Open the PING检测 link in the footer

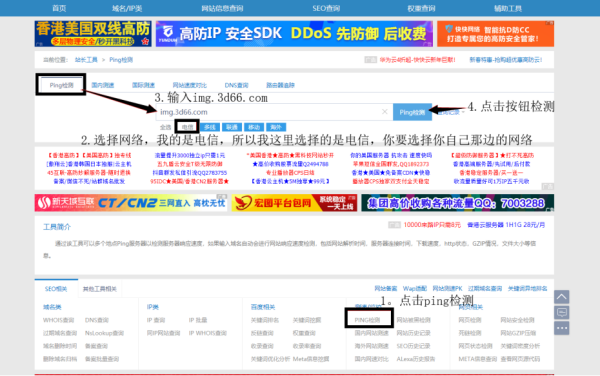(367, 320)
